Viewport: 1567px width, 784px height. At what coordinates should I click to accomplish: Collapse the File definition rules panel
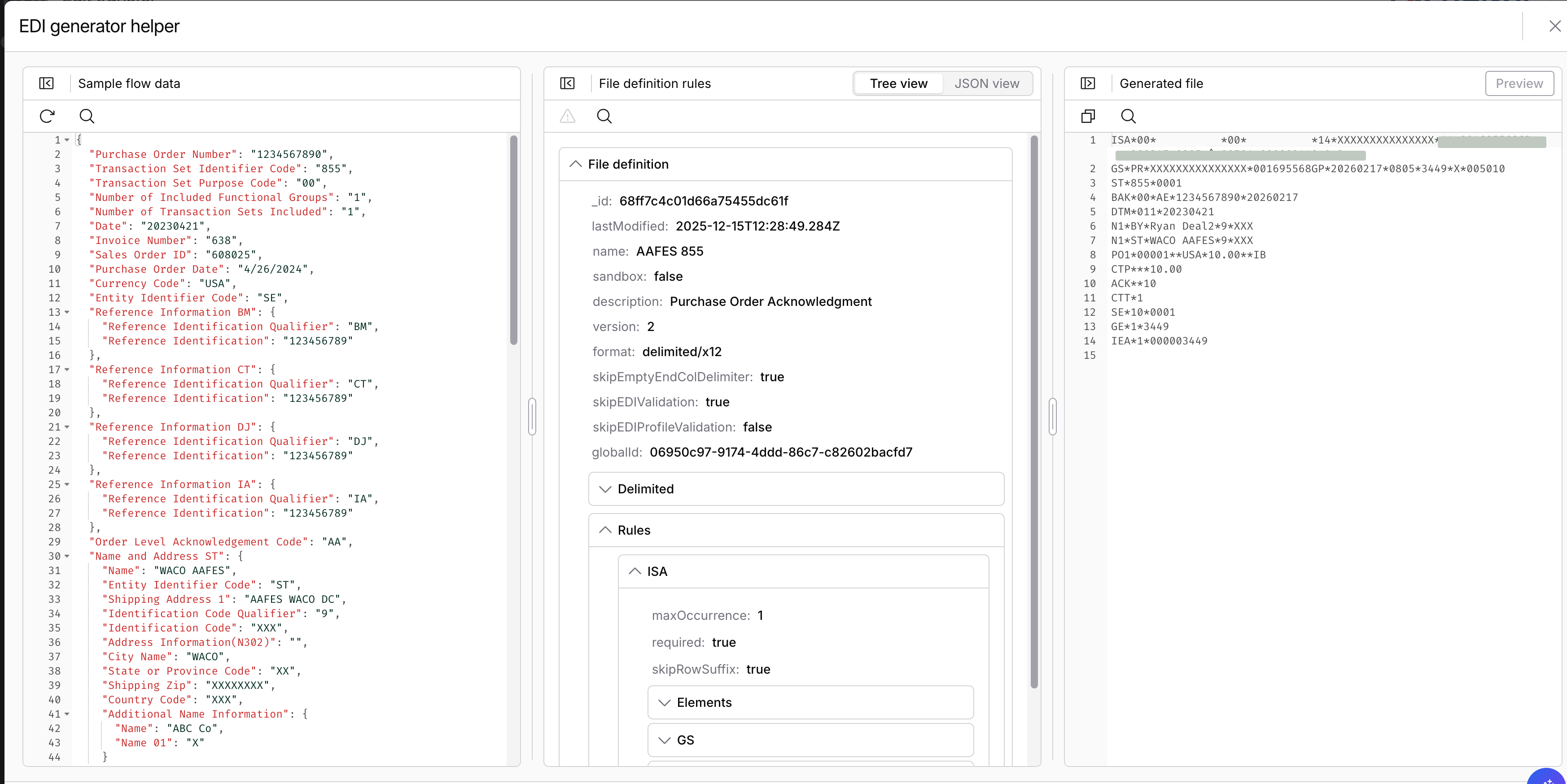tap(567, 83)
